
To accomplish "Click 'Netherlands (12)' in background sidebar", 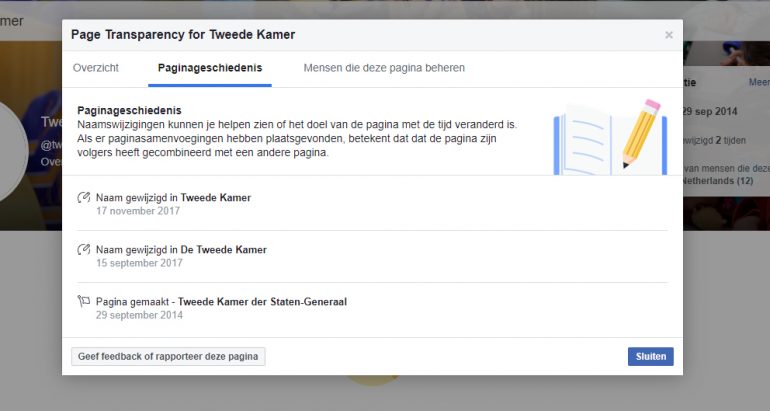I will tap(718, 181).
